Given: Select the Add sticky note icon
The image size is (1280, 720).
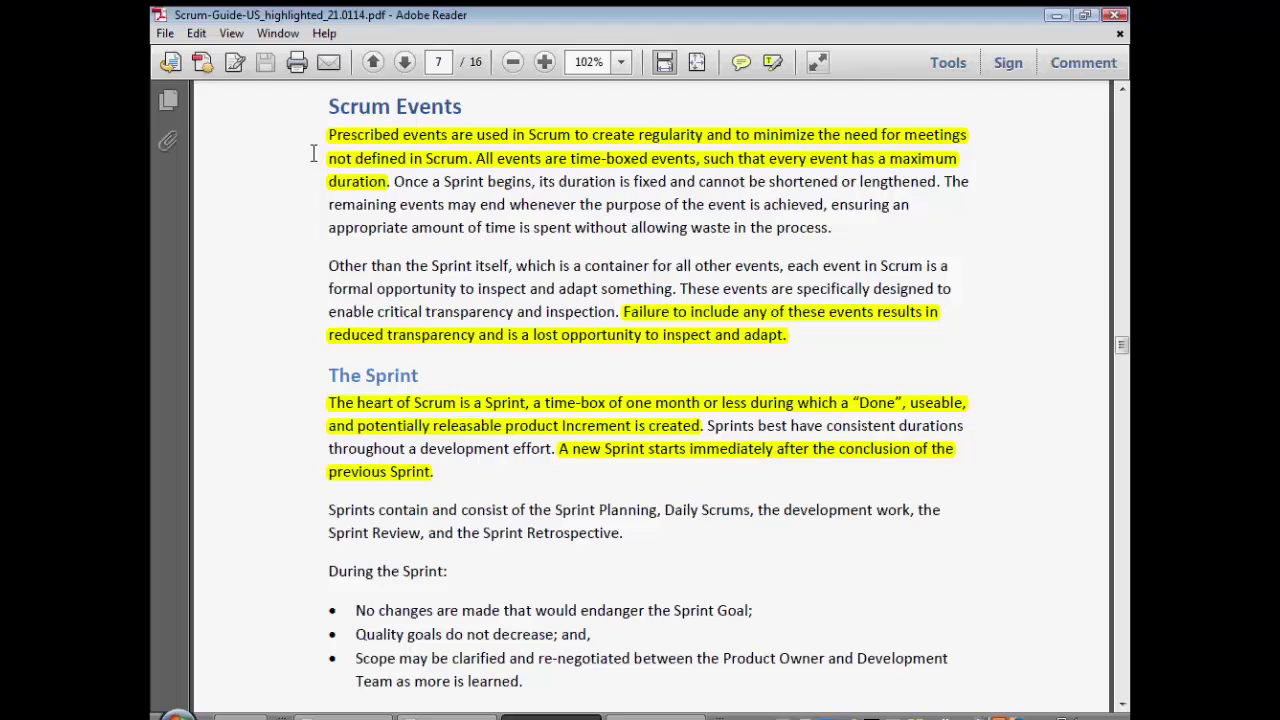Looking at the screenshot, I should (x=741, y=62).
